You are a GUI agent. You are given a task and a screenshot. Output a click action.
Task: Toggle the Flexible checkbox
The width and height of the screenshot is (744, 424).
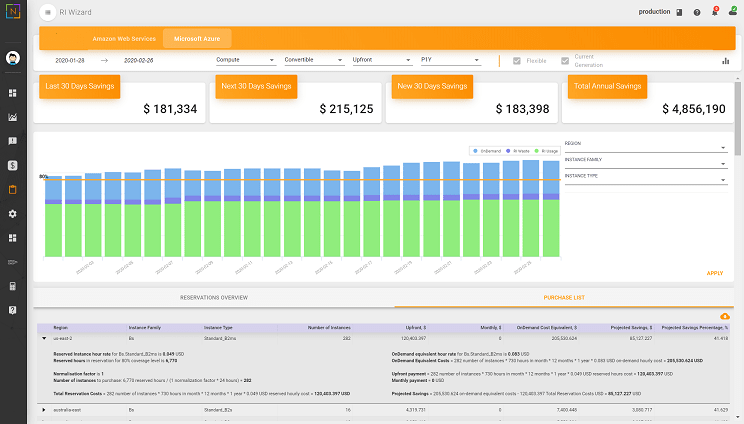517,60
